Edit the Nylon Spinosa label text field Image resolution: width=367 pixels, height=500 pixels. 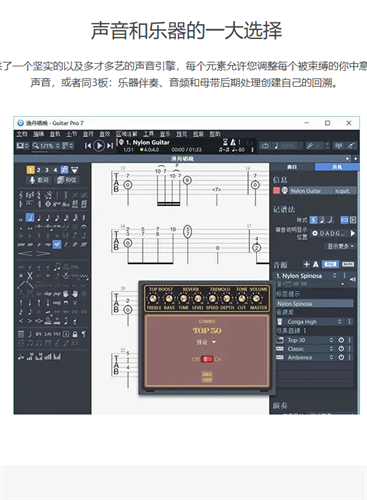[314, 303]
